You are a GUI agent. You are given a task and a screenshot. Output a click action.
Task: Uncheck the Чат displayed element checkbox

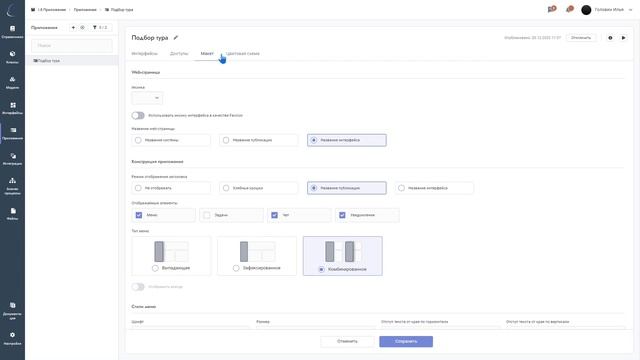tap(274, 215)
